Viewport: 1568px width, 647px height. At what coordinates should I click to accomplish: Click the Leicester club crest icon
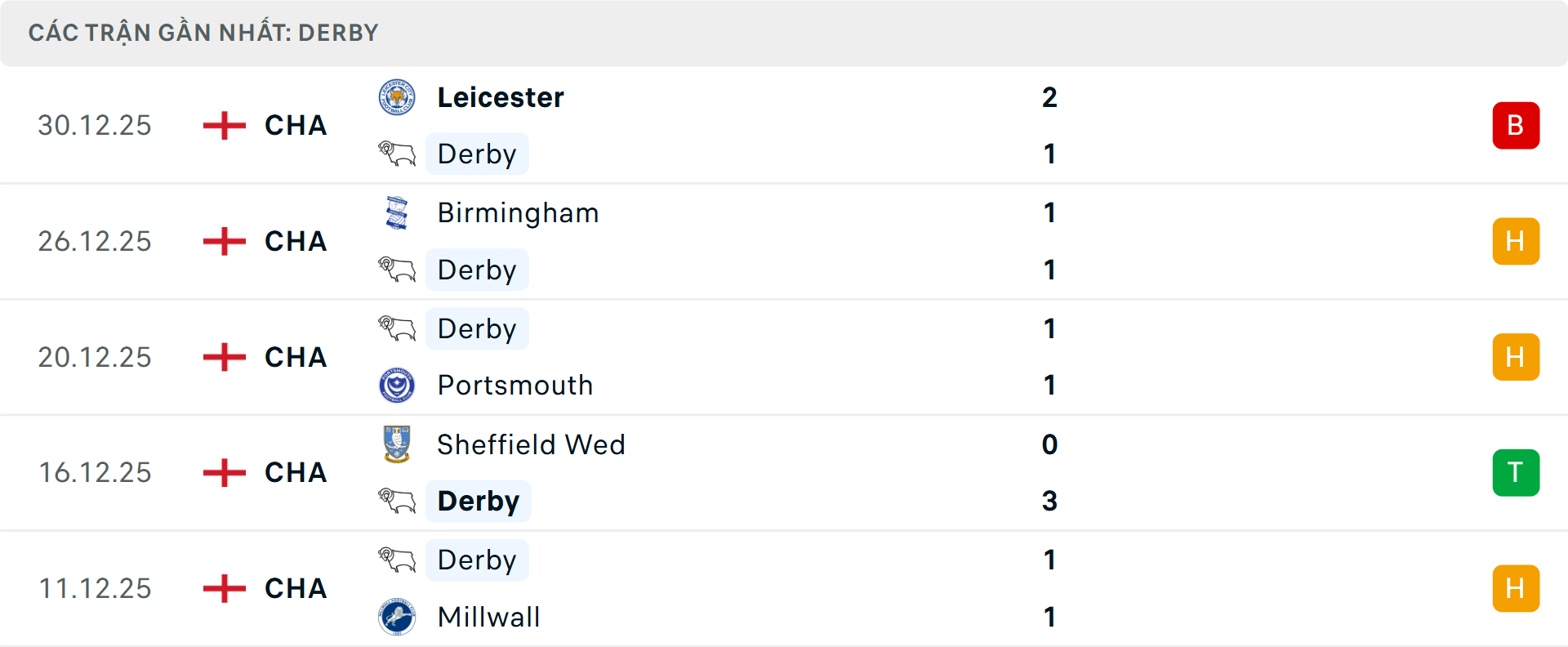tap(397, 96)
